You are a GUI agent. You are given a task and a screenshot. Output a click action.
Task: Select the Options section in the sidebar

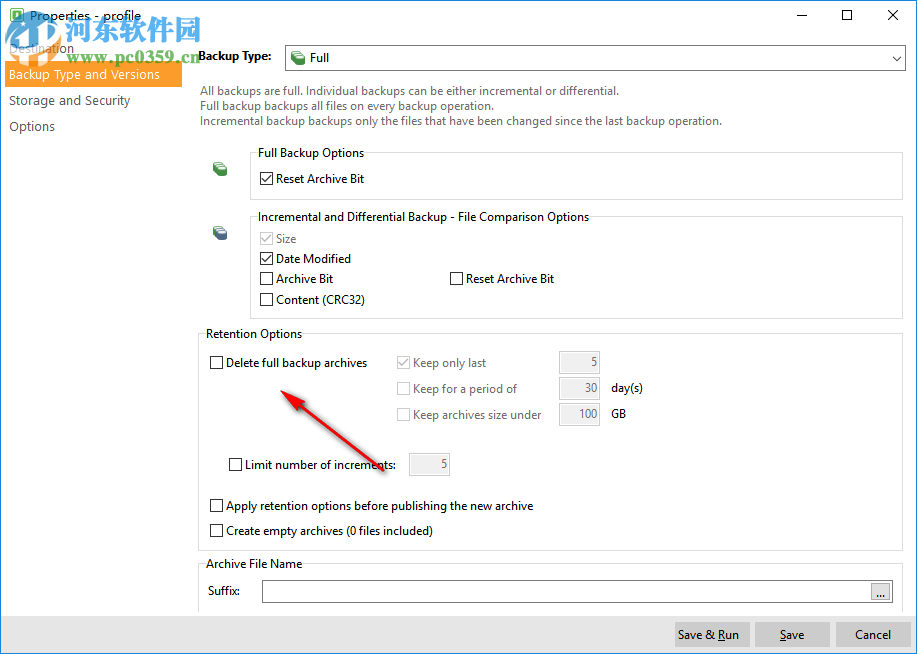31,126
